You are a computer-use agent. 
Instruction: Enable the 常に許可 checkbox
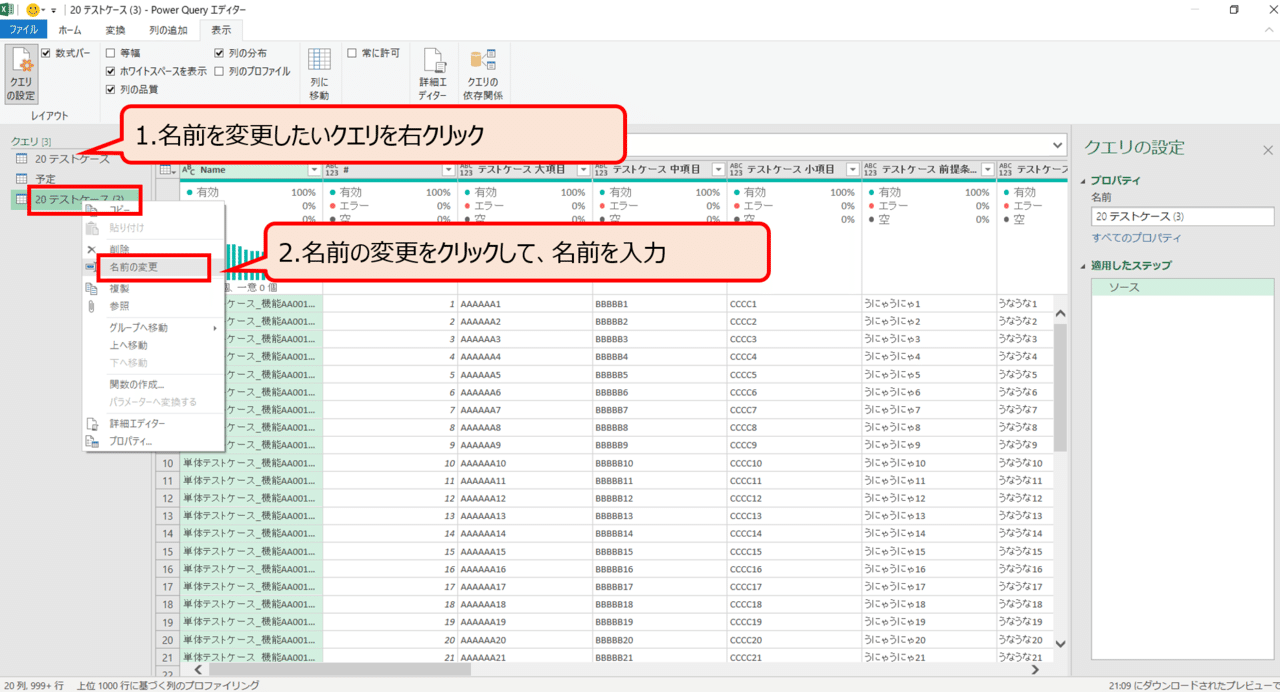[x=351, y=53]
